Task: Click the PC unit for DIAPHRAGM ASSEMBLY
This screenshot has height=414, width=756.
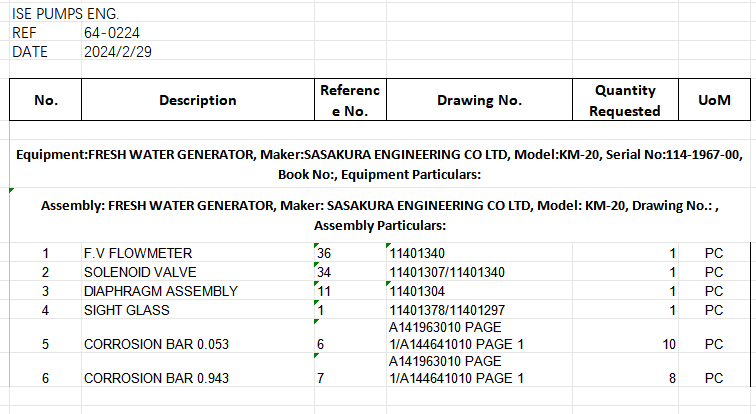Action: click(x=715, y=291)
